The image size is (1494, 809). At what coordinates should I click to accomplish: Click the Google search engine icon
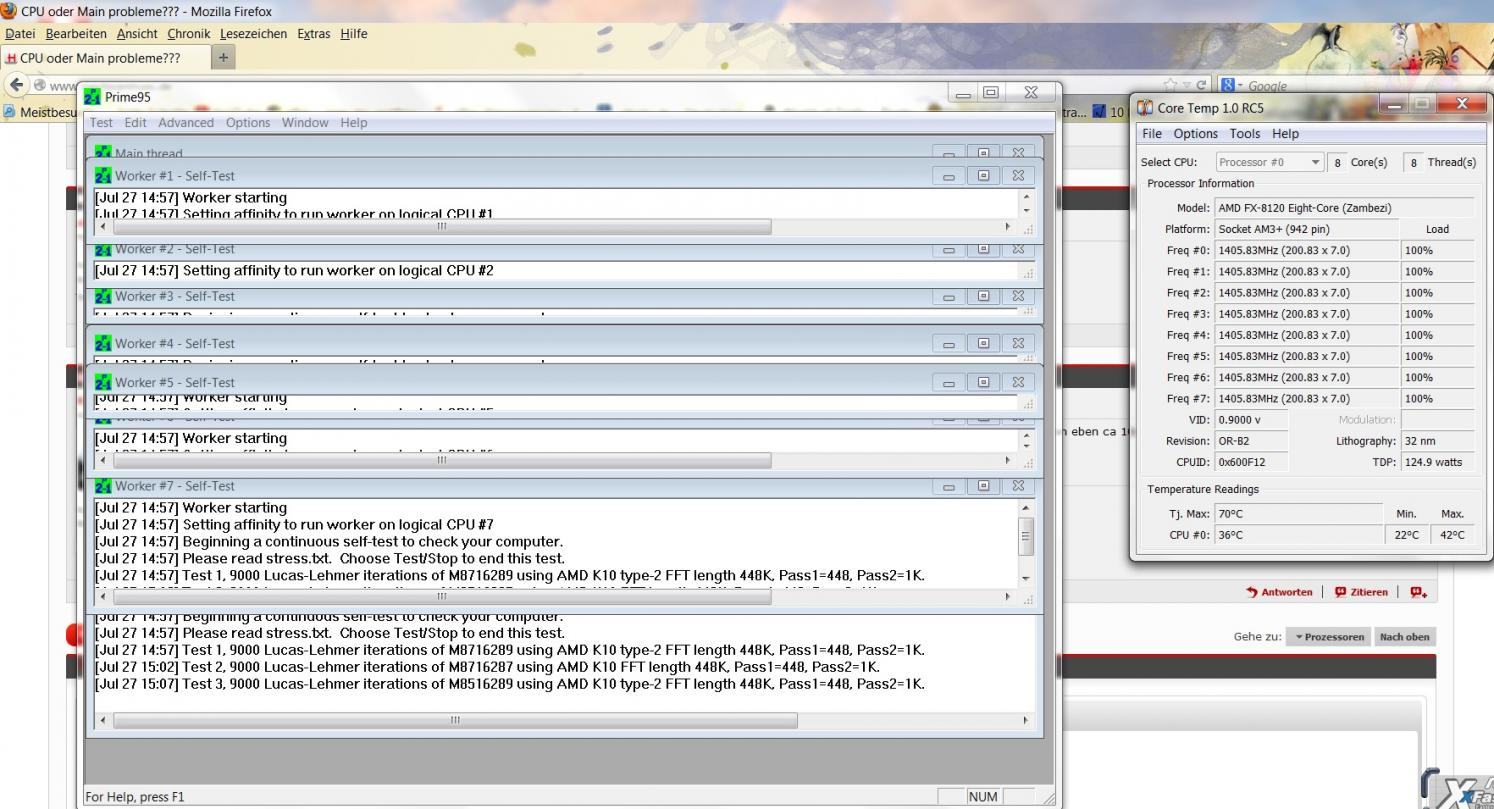click(1227, 86)
